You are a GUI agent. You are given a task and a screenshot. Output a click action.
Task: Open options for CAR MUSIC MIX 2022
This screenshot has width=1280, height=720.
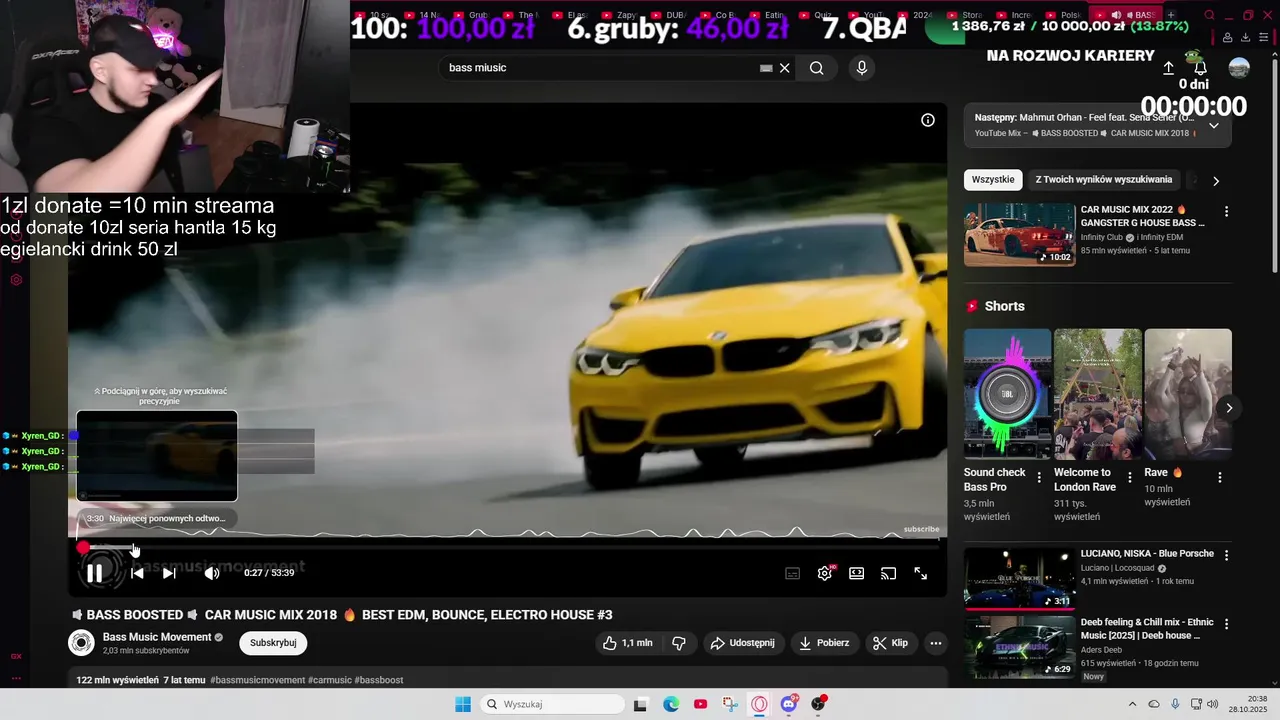coord(1226,212)
